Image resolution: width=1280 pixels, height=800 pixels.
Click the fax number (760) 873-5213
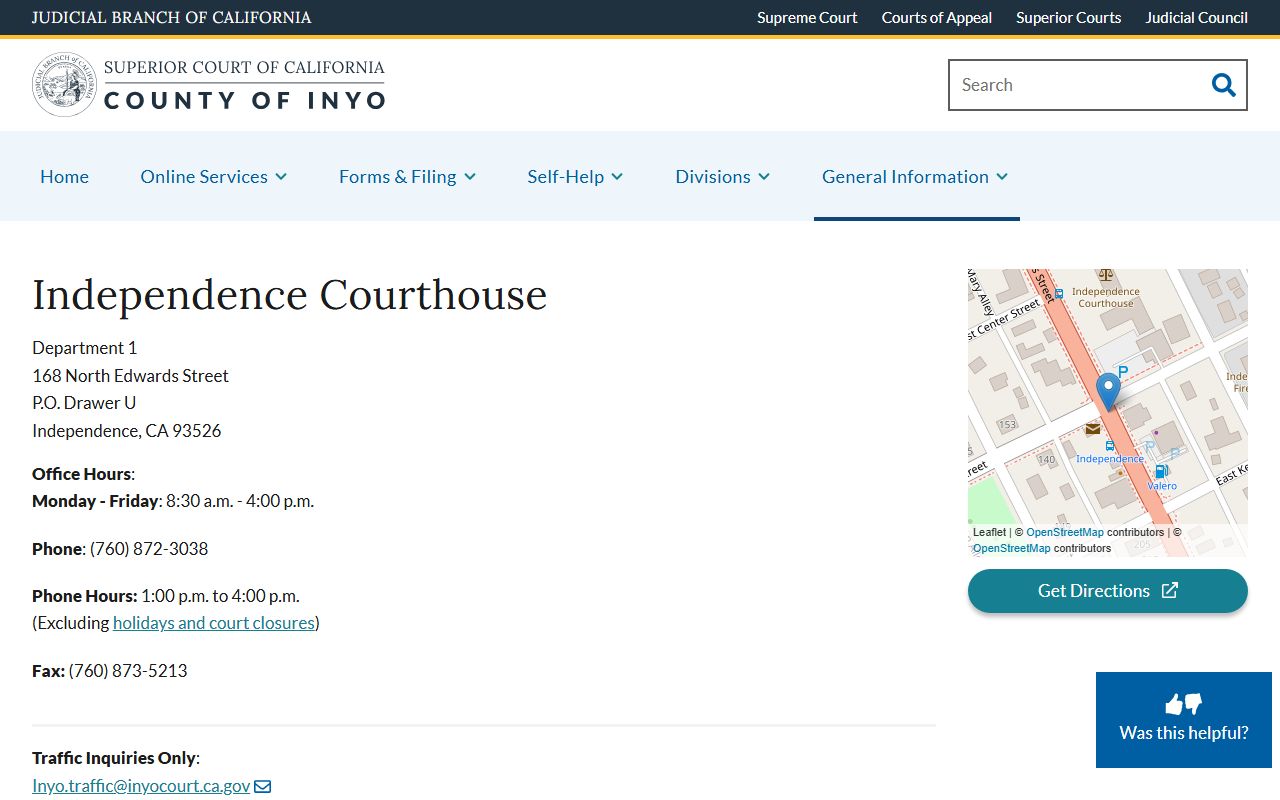[128, 671]
